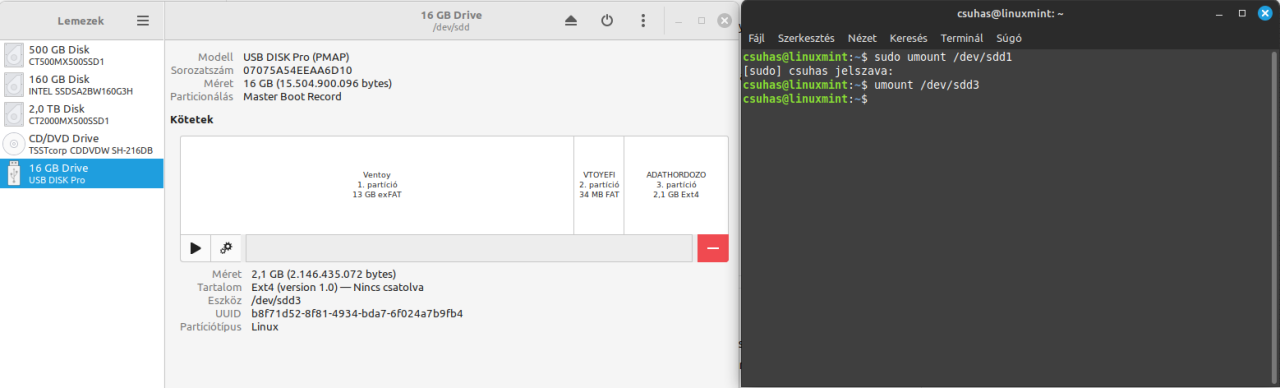Select the 160 GB Disk INTEL icon
1280x388 pixels.
(14, 85)
